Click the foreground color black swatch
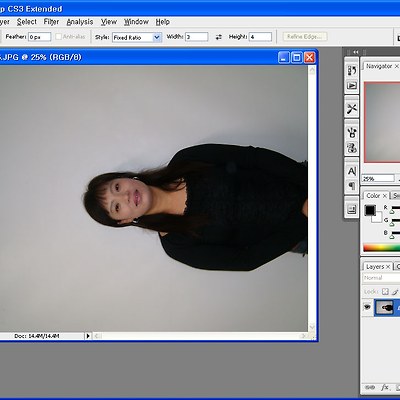The width and height of the screenshot is (400, 400). [x=369, y=210]
